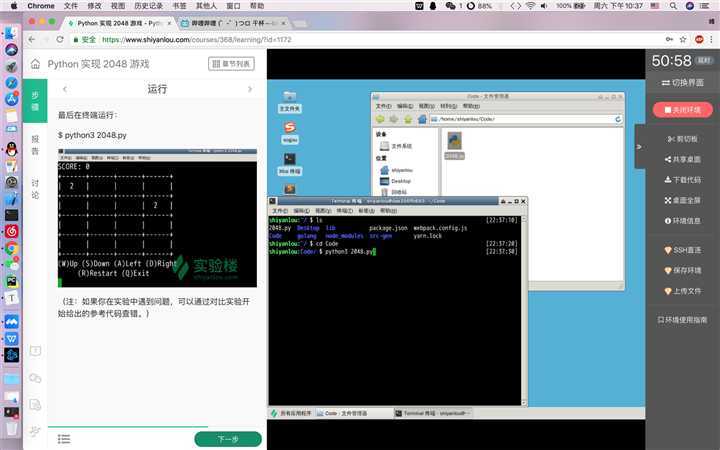
Task: Select the 2048.py file icon in file manager
Action: click(455, 145)
